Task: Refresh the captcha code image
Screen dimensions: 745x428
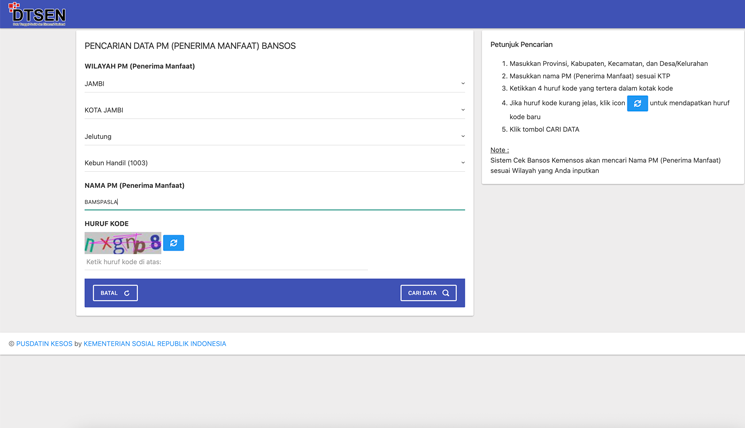Action: point(173,243)
